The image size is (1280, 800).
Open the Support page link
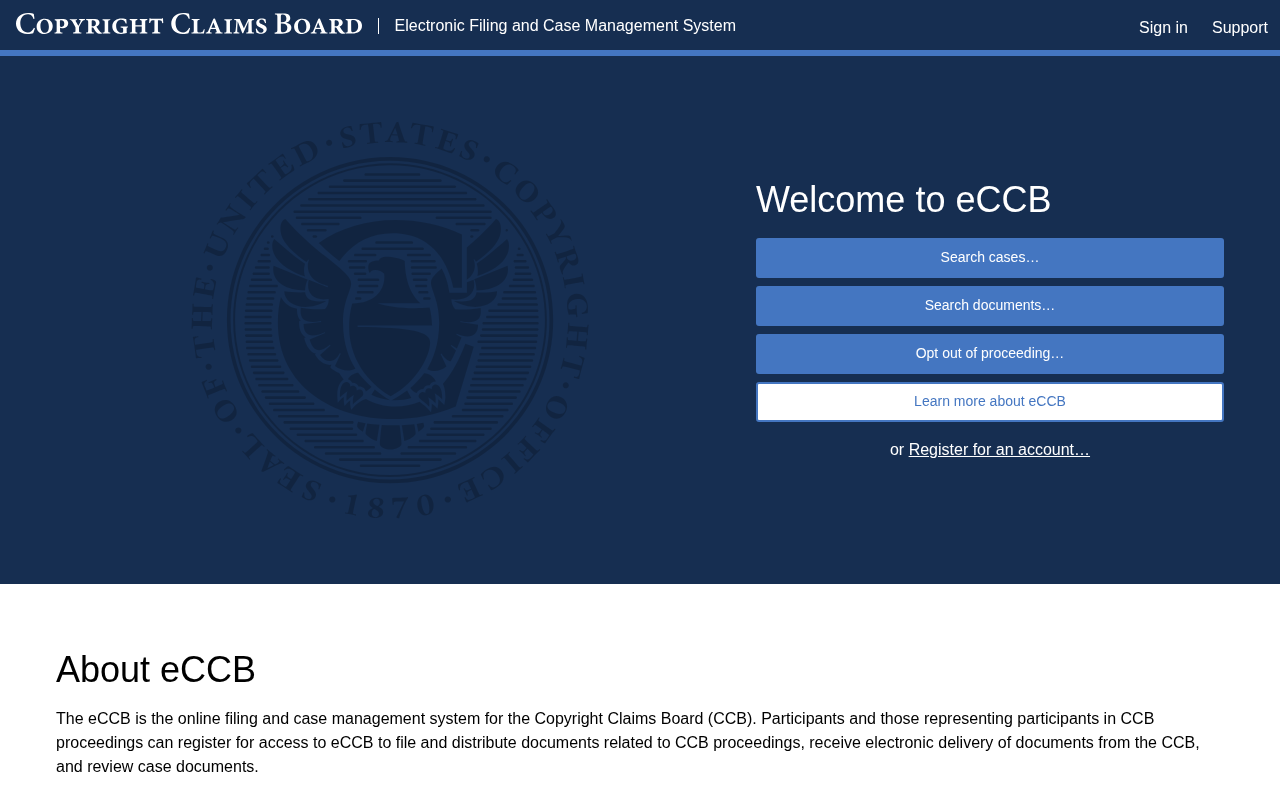(1240, 28)
